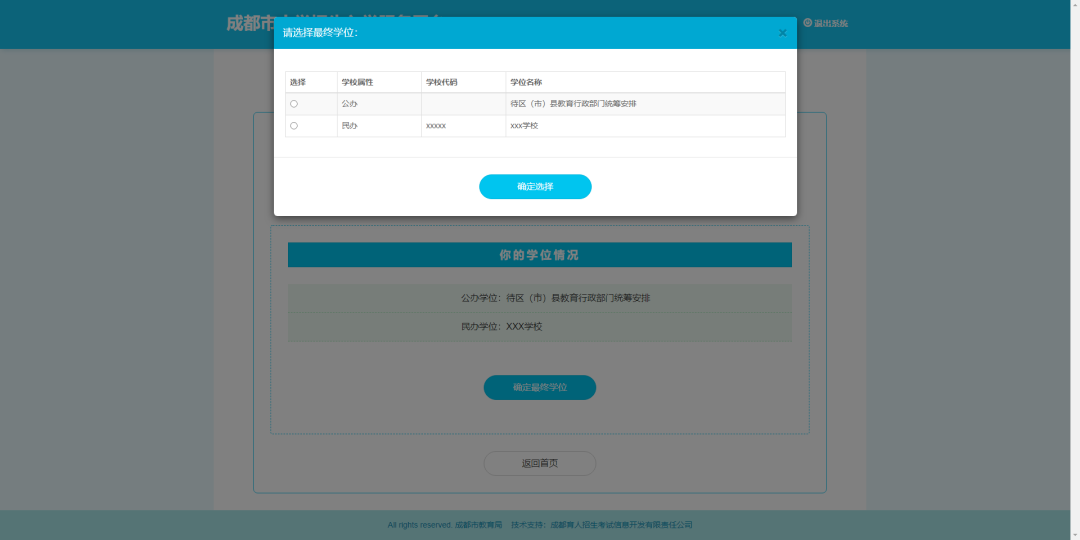Click 待区（市）县教育行政部门统筹安排 in the dialog table
This screenshot has height=540, width=1080.
(573, 104)
